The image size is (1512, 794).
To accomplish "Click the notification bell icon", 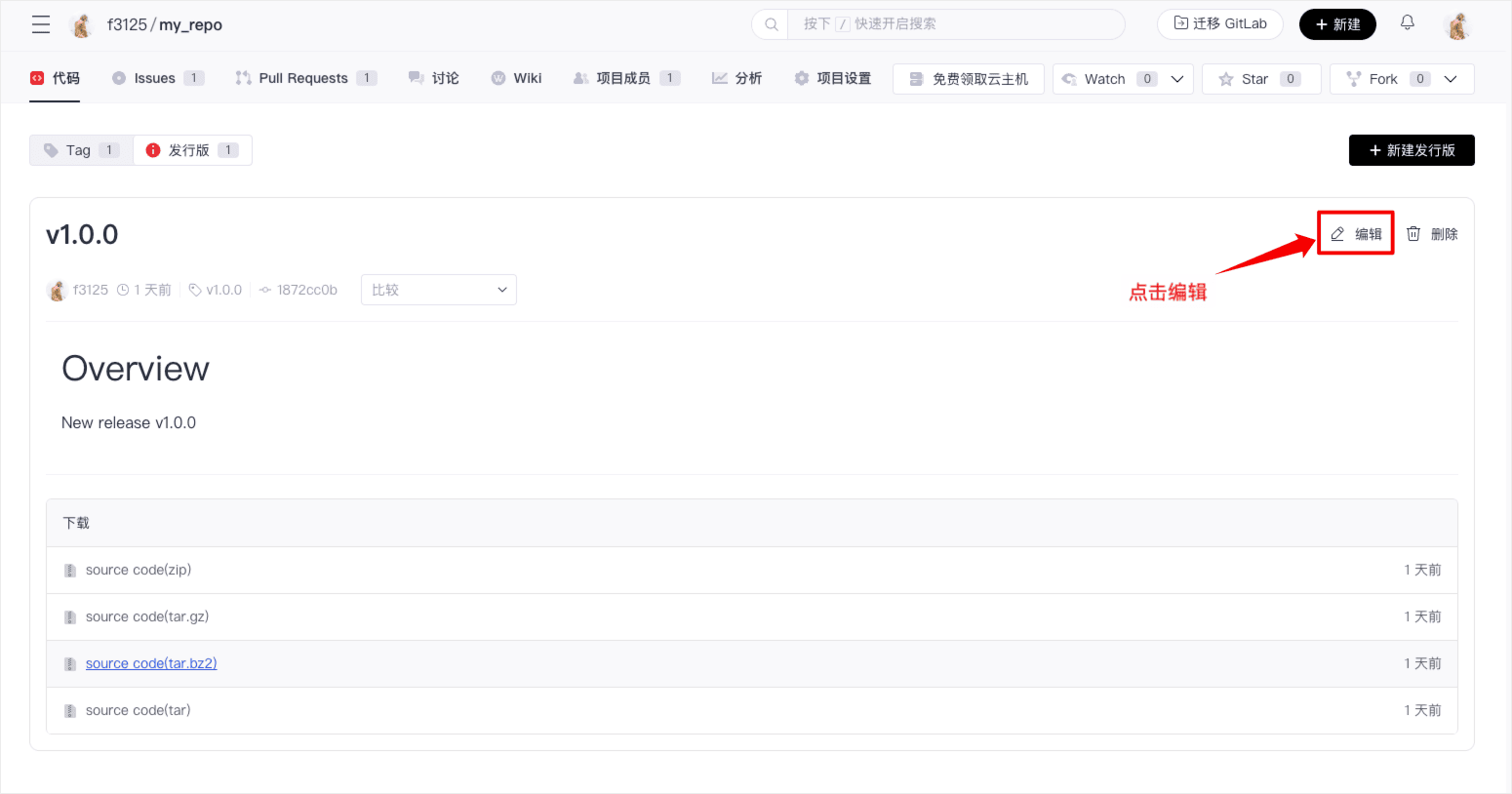I will (1407, 22).
